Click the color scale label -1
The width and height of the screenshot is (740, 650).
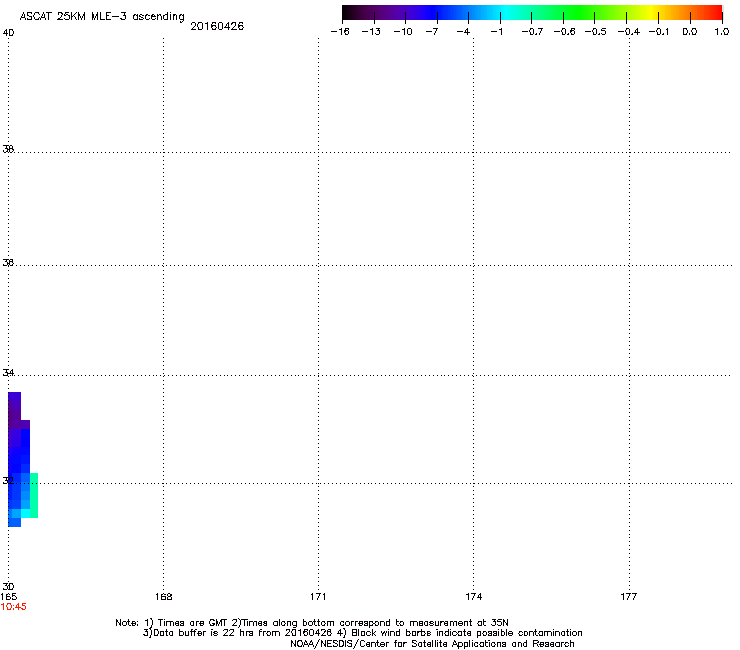(x=496, y=32)
